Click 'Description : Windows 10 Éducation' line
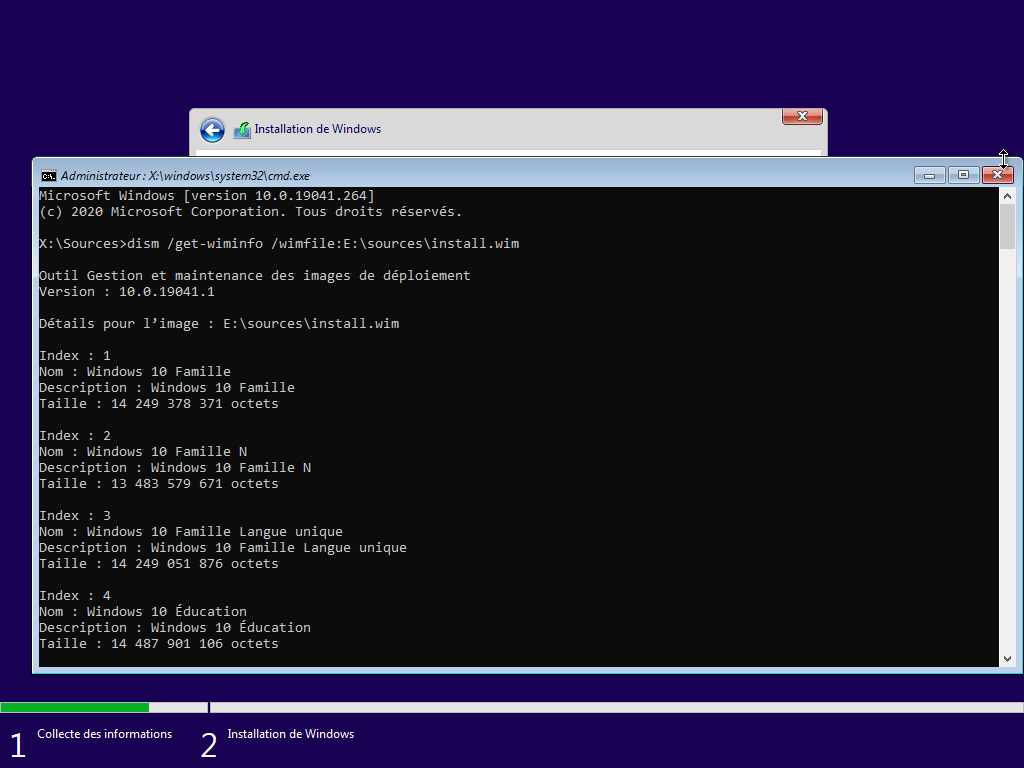Viewport: 1024px width, 768px height. pos(175,628)
